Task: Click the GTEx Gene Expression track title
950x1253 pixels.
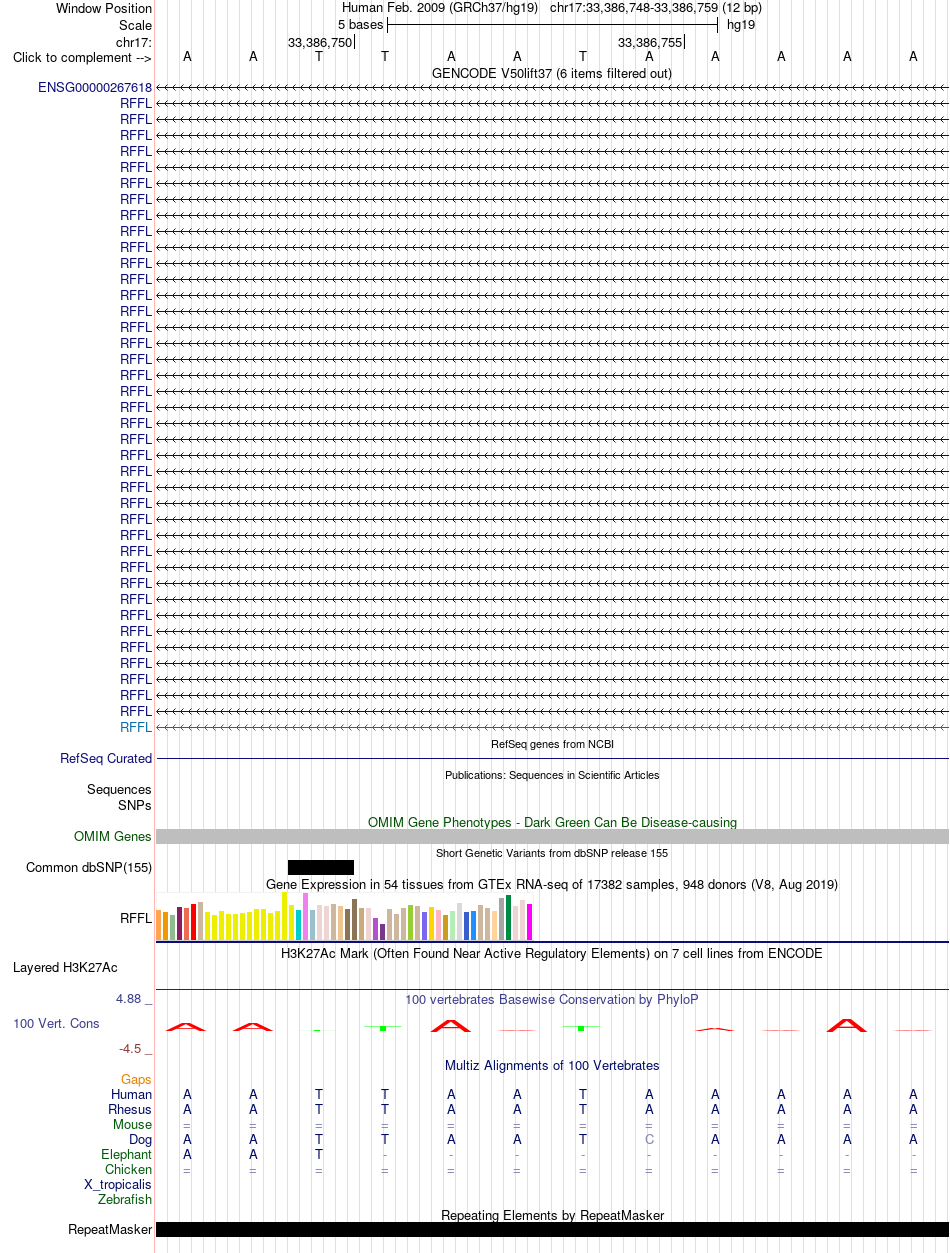Action: pyautogui.click(x=552, y=884)
